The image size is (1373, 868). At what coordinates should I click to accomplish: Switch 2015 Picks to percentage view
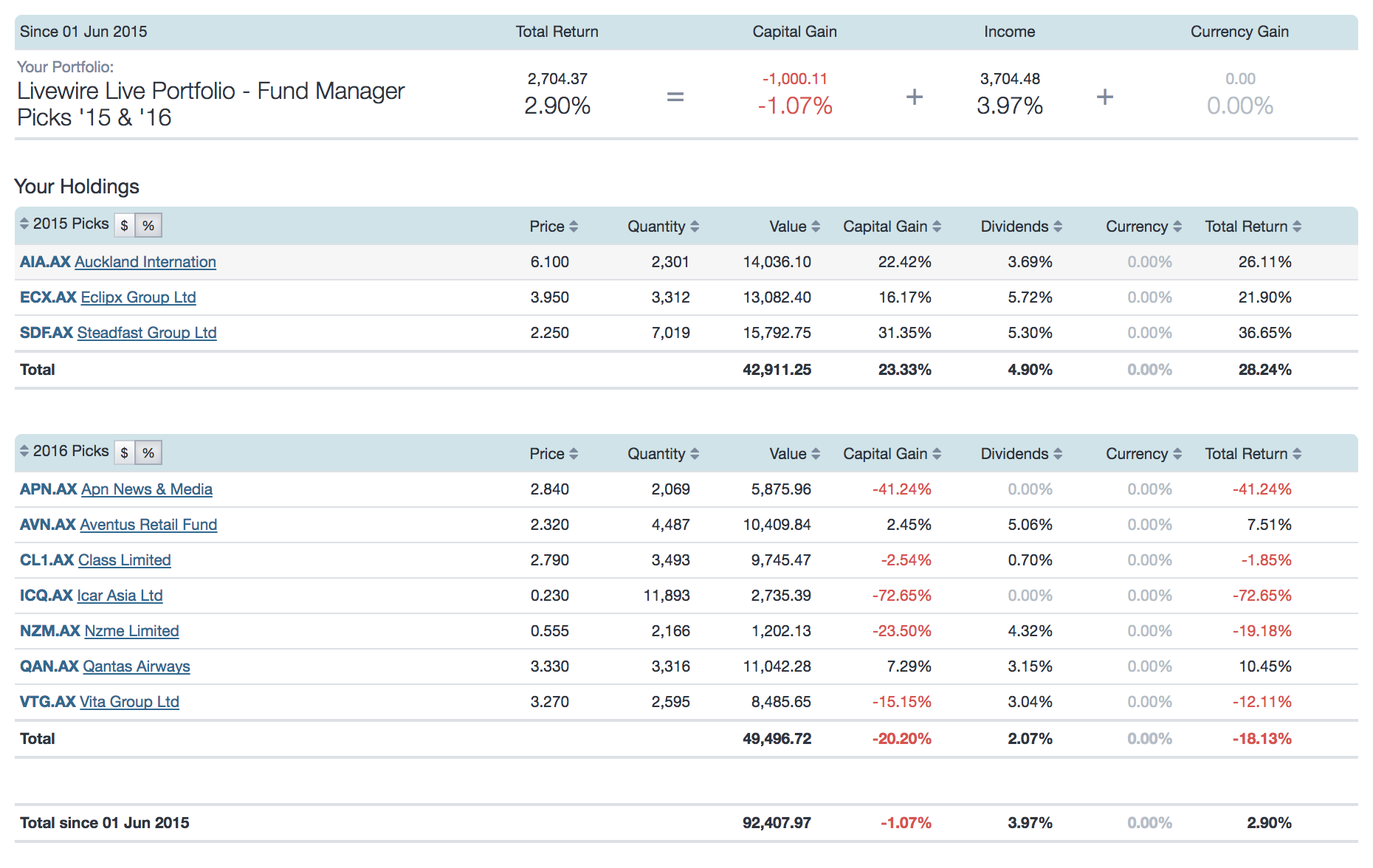[x=148, y=224]
